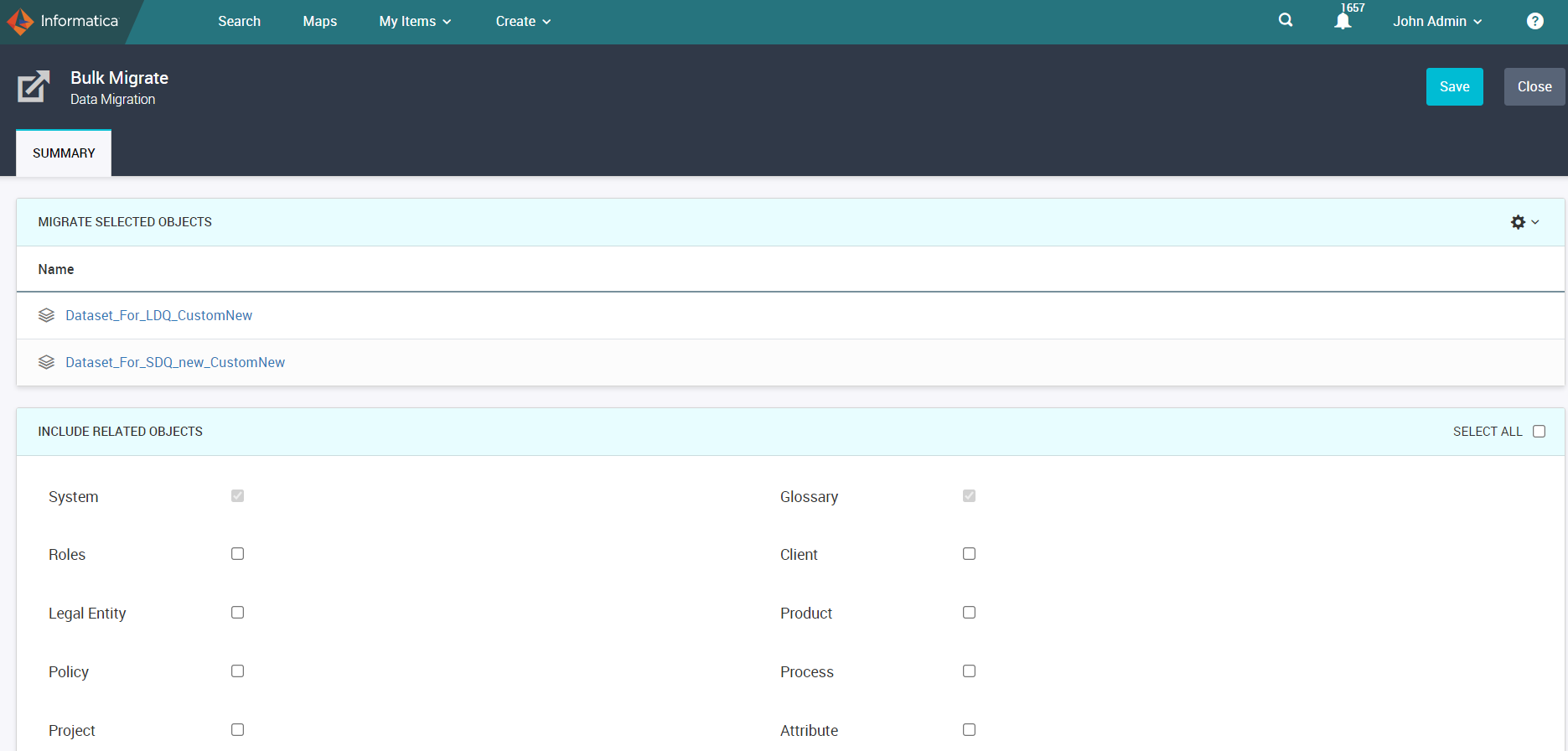
Task: Click the Close button
Action: [x=1534, y=86]
